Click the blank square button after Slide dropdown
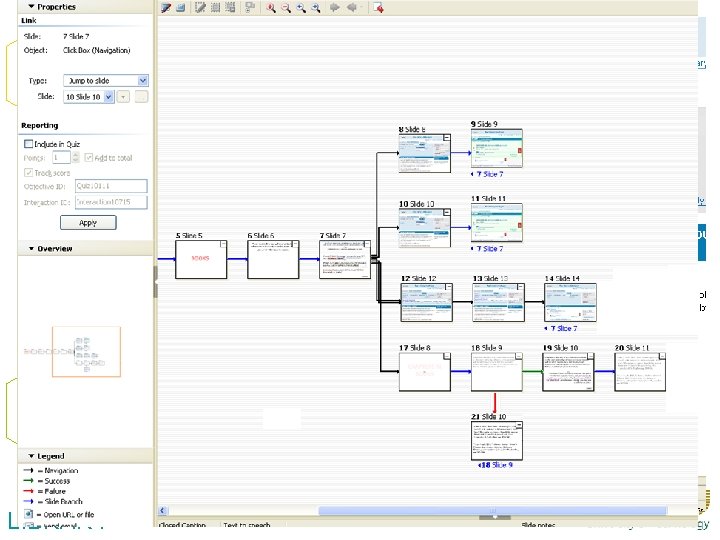The height and width of the screenshot is (540, 720). (141, 97)
